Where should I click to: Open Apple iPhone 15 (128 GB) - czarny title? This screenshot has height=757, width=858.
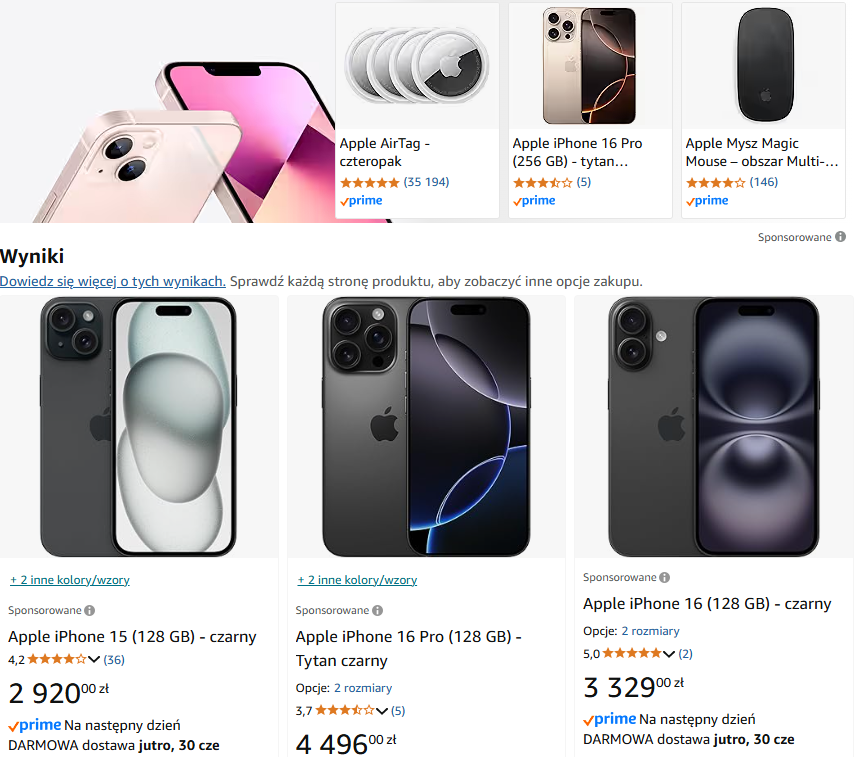[132, 636]
